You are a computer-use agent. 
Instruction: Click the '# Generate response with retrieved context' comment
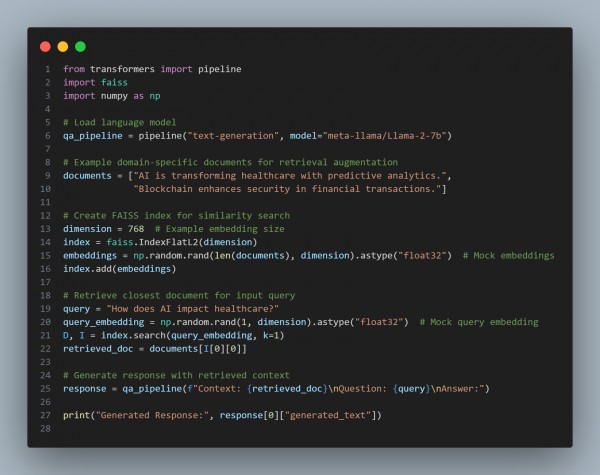point(176,375)
